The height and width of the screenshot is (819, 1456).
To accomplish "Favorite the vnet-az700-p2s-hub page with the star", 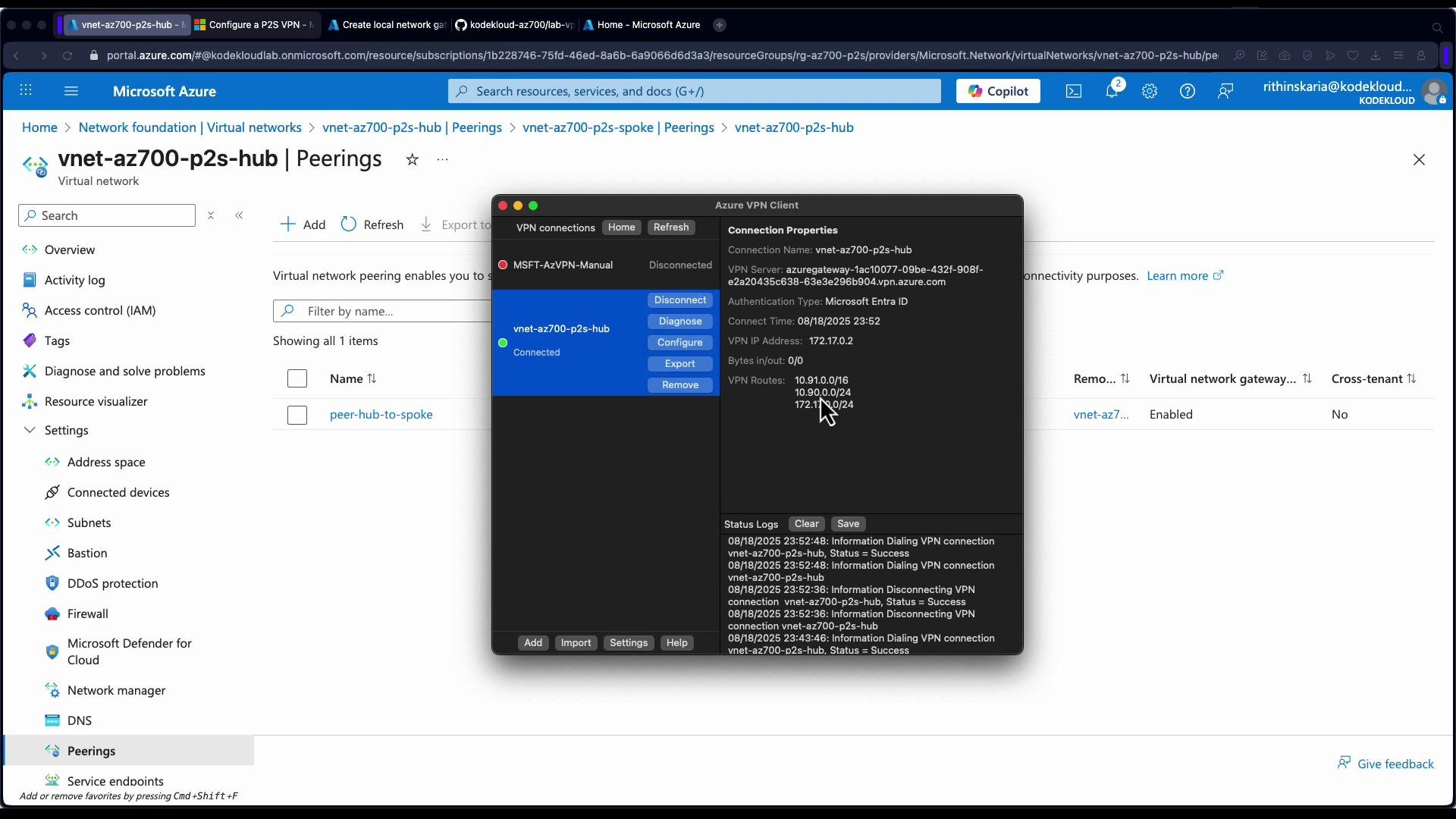I will (413, 159).
